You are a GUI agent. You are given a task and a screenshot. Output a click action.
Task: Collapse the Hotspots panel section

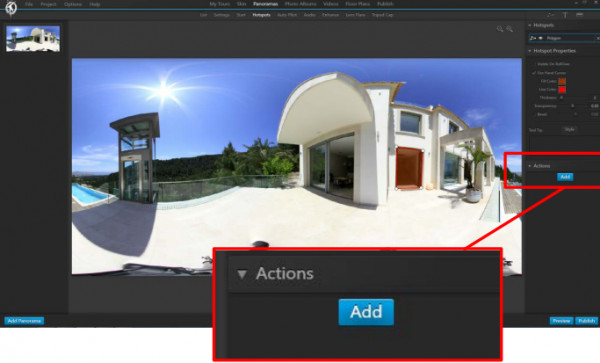click(530, 25)
